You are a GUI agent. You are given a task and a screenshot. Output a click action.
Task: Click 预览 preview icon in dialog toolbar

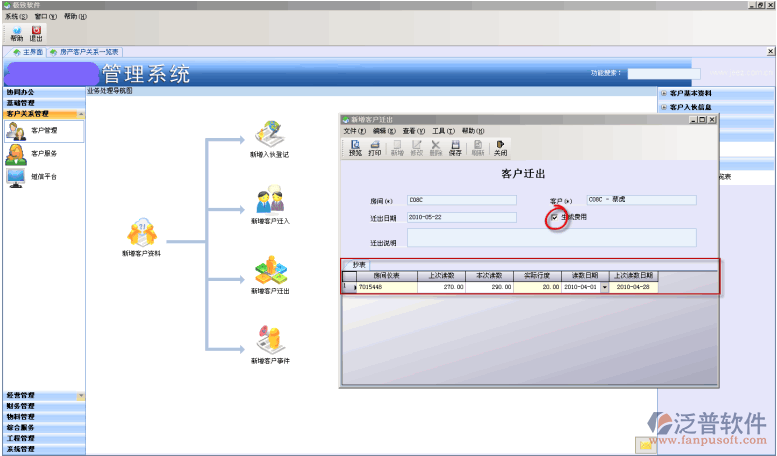pos(355,148)
